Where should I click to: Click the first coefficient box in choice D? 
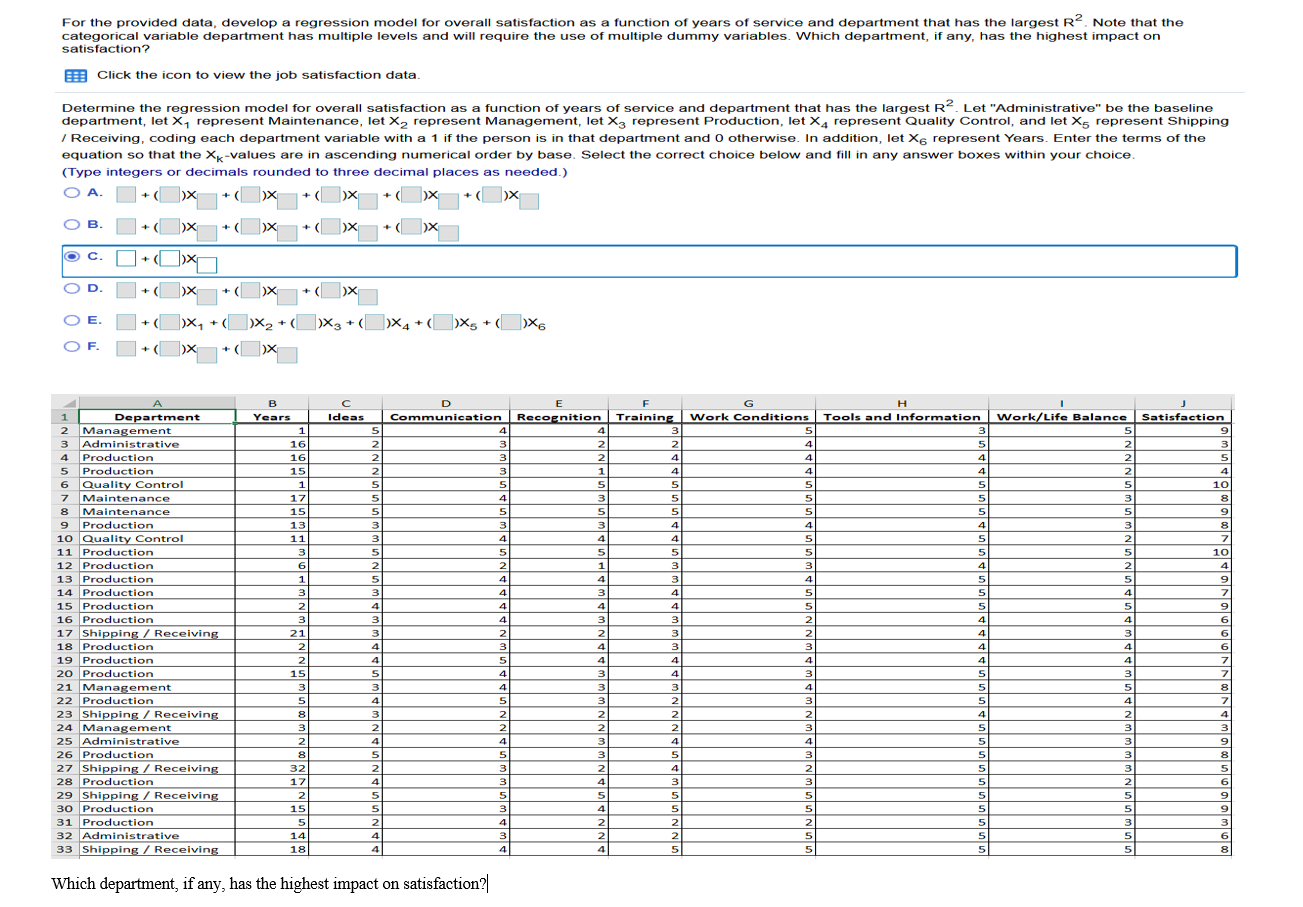[x=170, y=290]
